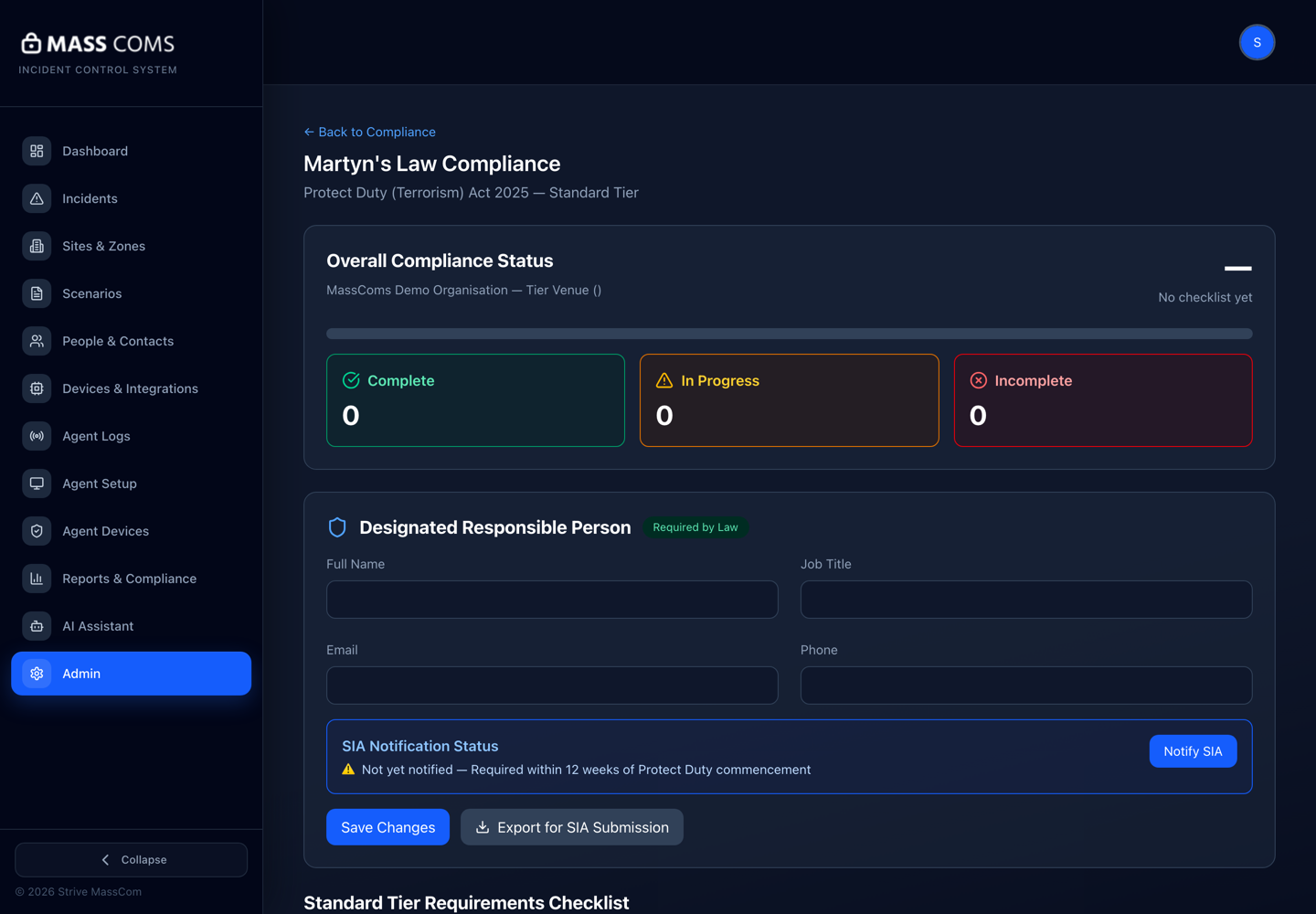Open the user avatar S menu
Viewport: 1316px width, 914px height.
coord(1257,42)
